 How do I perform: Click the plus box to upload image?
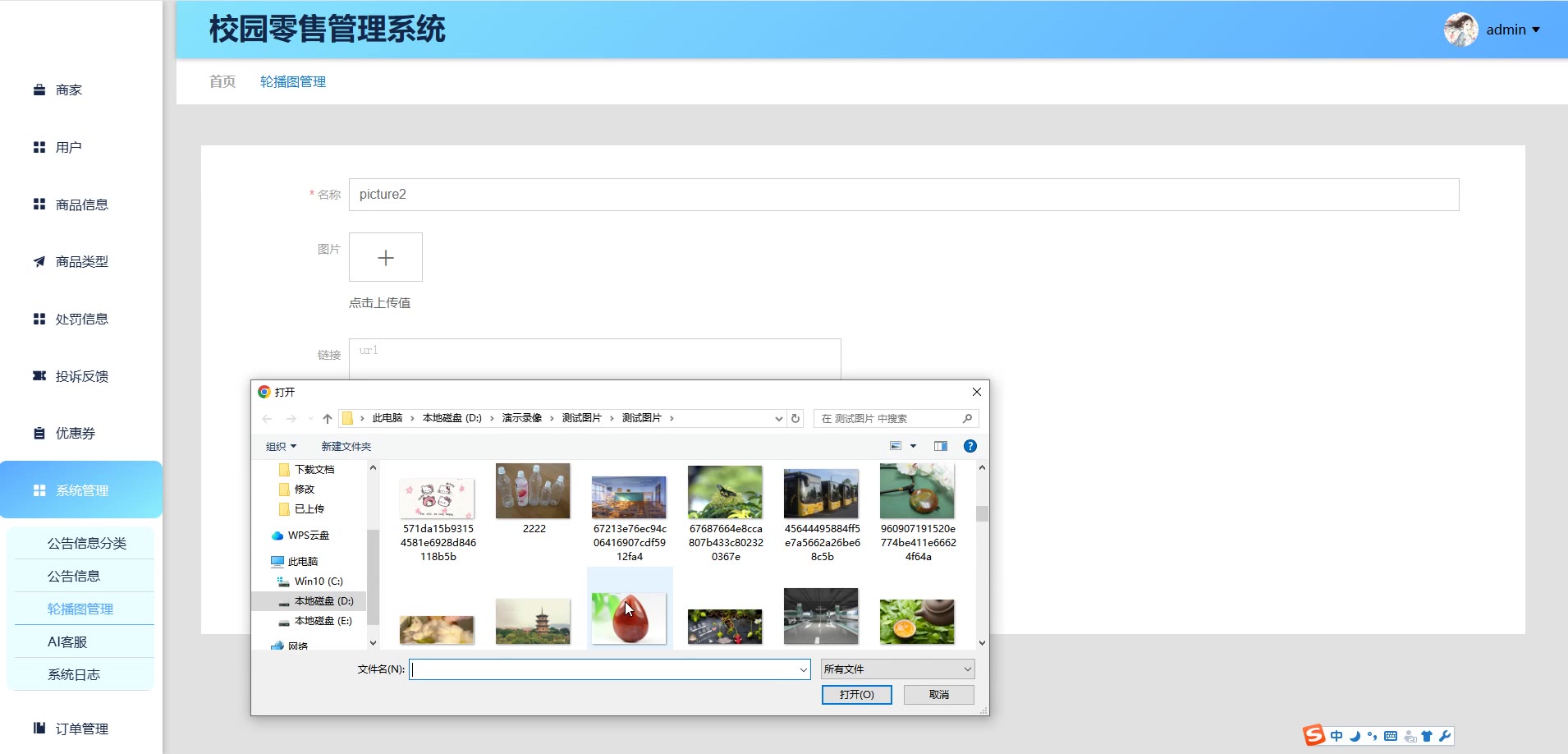point(386,257)
